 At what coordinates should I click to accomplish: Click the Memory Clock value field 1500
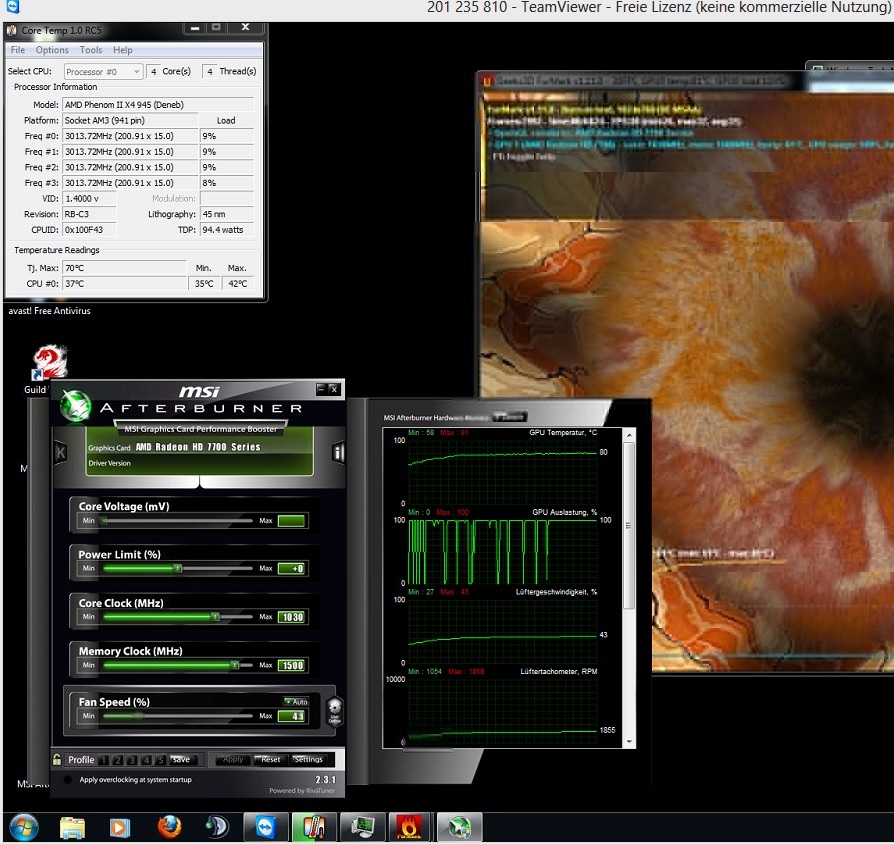[x=293, y=666]
